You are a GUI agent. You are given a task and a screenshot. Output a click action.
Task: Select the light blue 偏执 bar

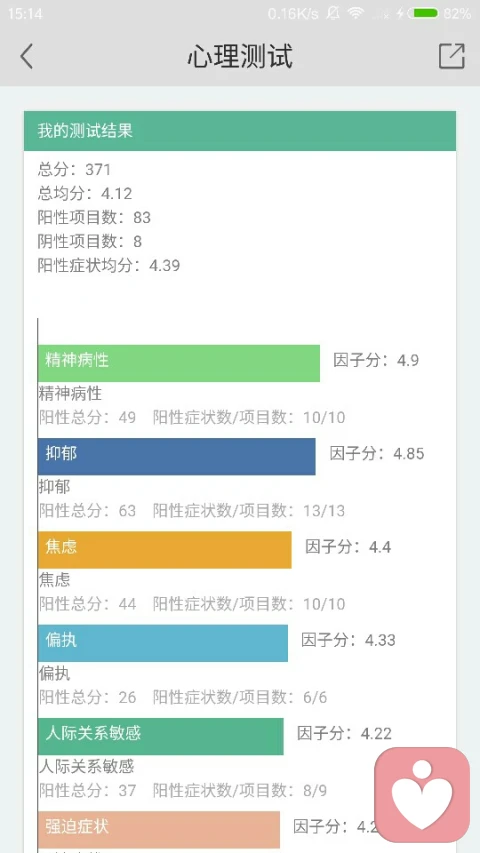163,643
